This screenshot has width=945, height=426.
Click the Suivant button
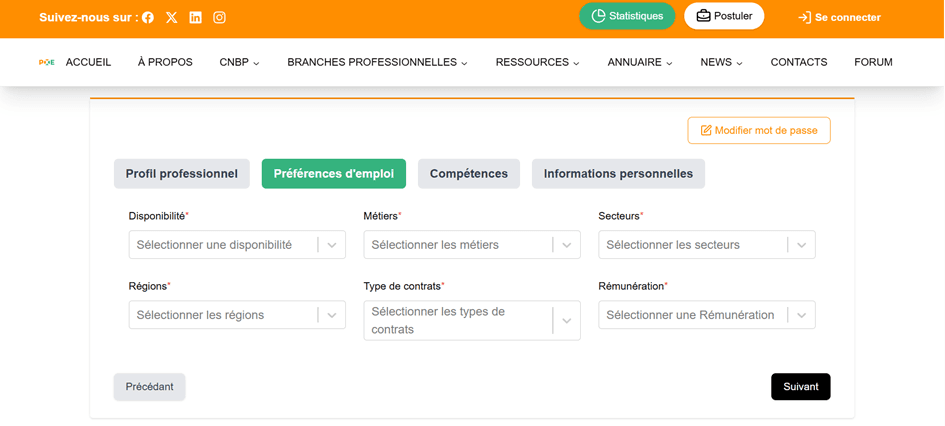click(800, 387)
